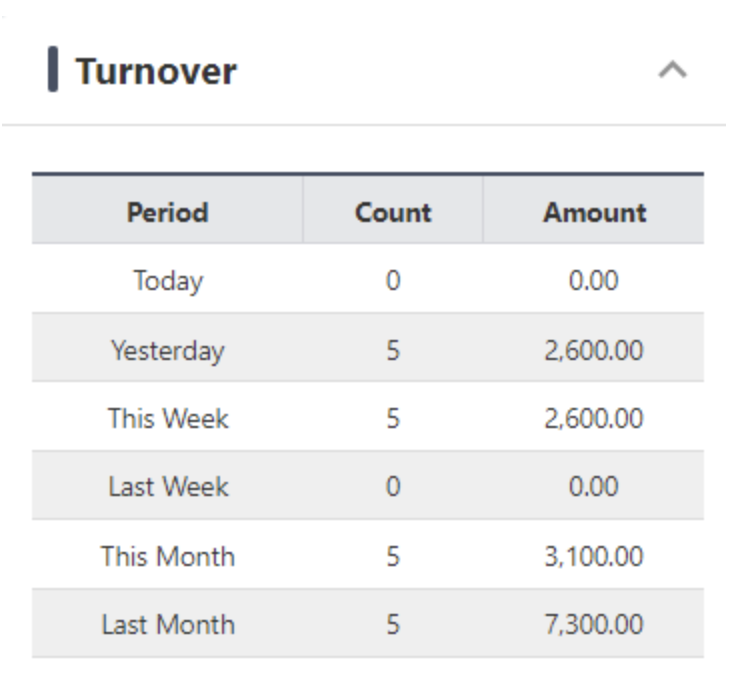Click Today's count value 0
Viewport: 734px width, 690px height.
click(x=393, y=281)
